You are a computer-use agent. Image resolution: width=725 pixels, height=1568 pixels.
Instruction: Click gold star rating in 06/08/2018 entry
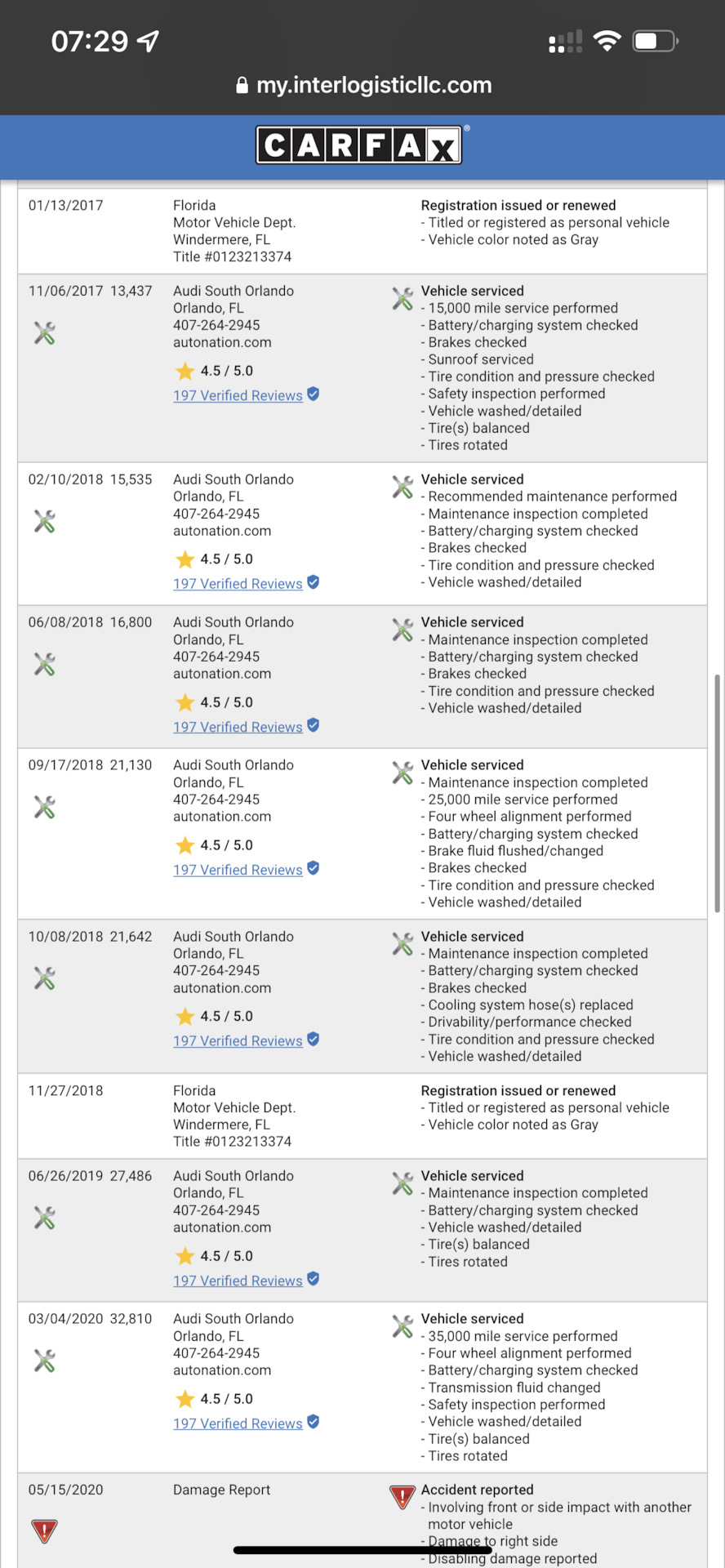coord(185,702)
